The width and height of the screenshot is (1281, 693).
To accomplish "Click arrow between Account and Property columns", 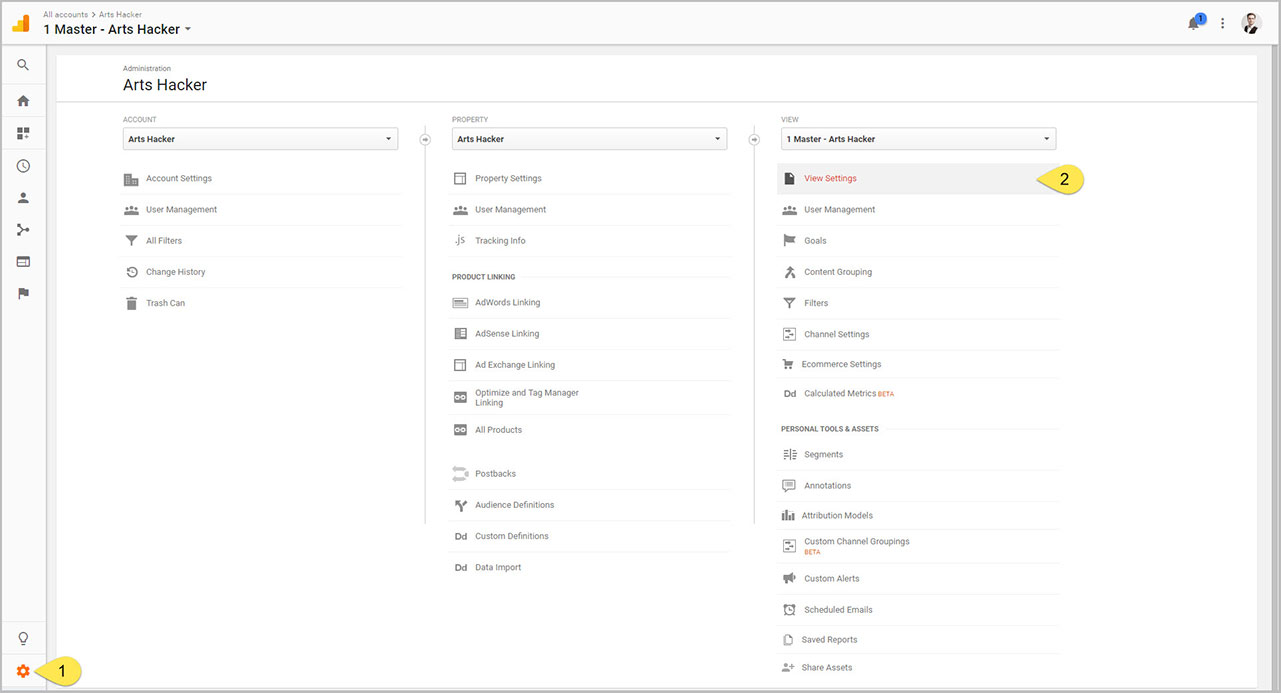I will tap(425, 139).
